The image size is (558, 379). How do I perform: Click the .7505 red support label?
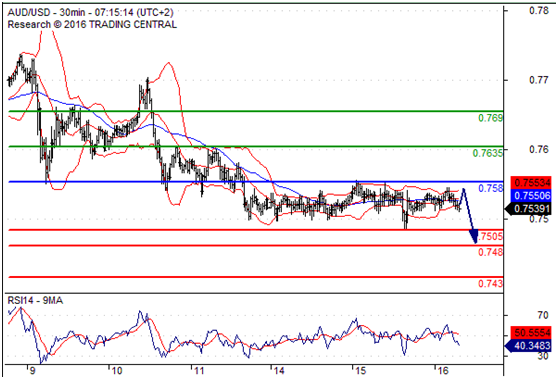pyautogui.click(x=491, y=236)
